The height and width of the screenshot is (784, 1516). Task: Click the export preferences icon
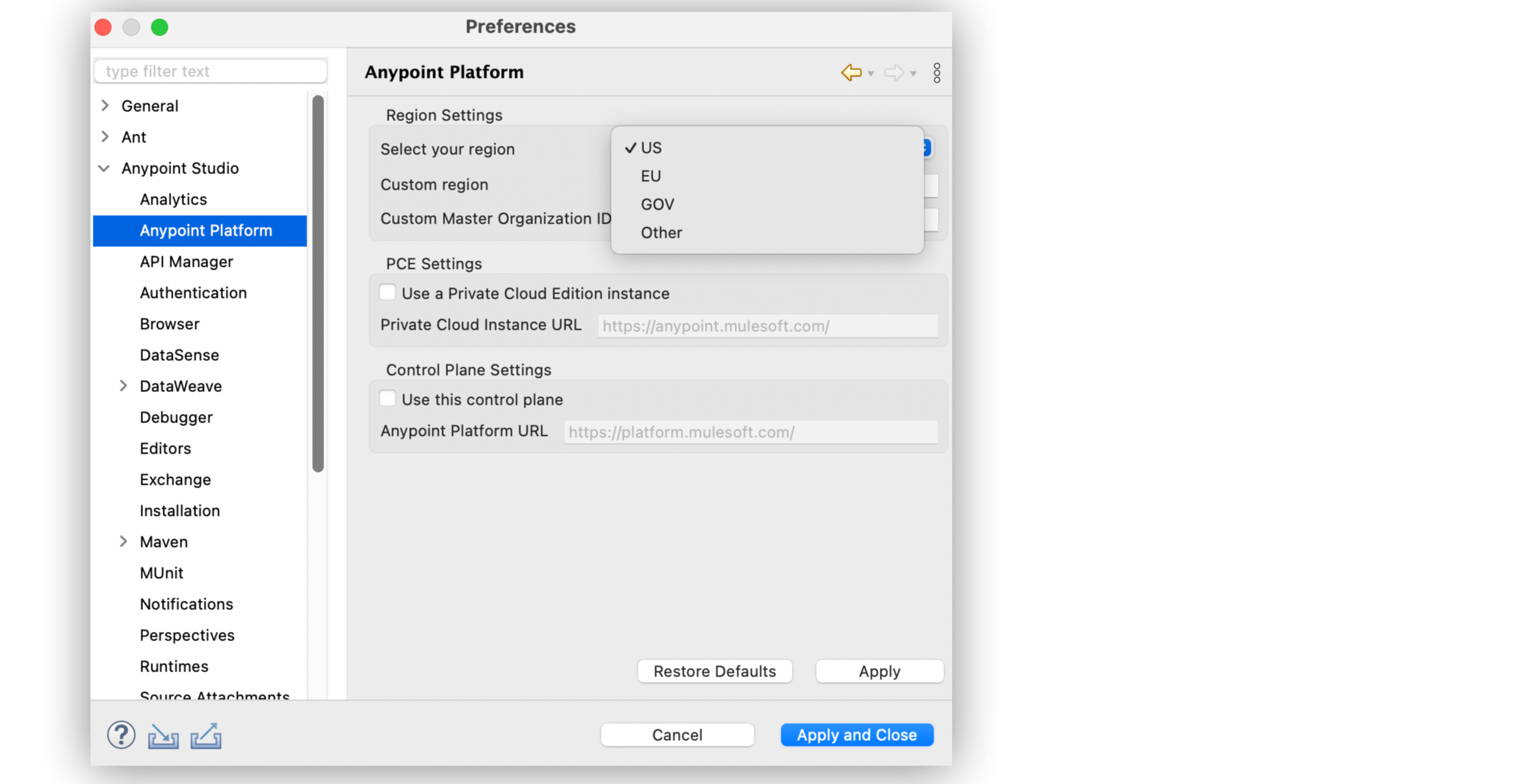tap(206, 737)
